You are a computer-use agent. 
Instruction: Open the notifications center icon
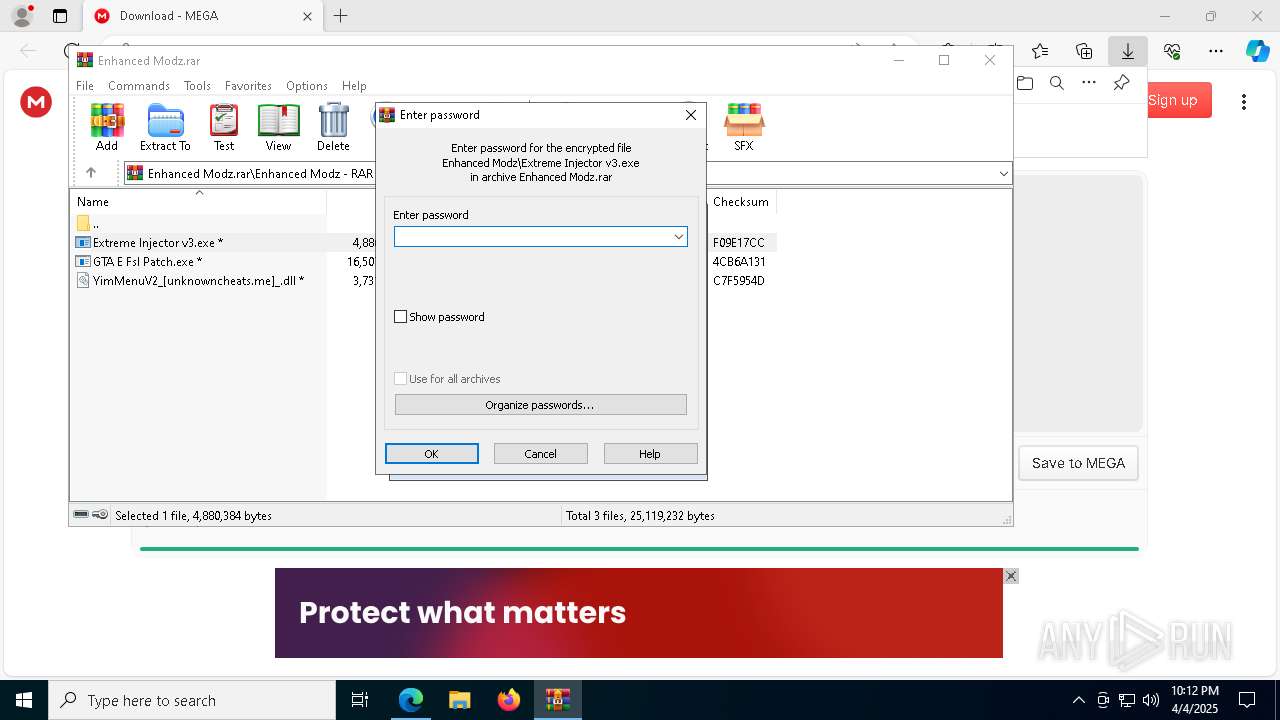(x=1247, y=700)
